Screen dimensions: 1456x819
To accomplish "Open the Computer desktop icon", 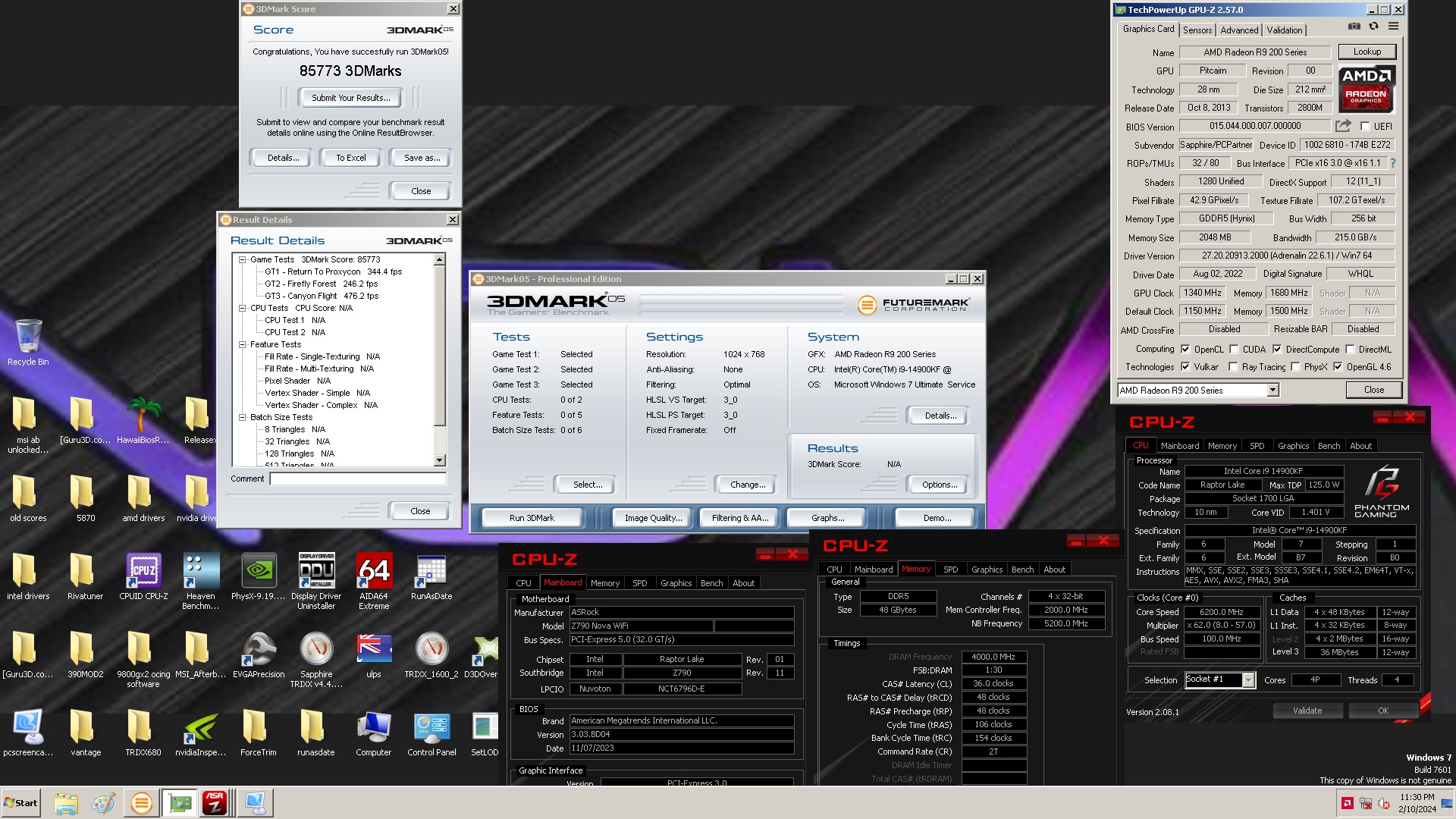I will tap(374, 733).
